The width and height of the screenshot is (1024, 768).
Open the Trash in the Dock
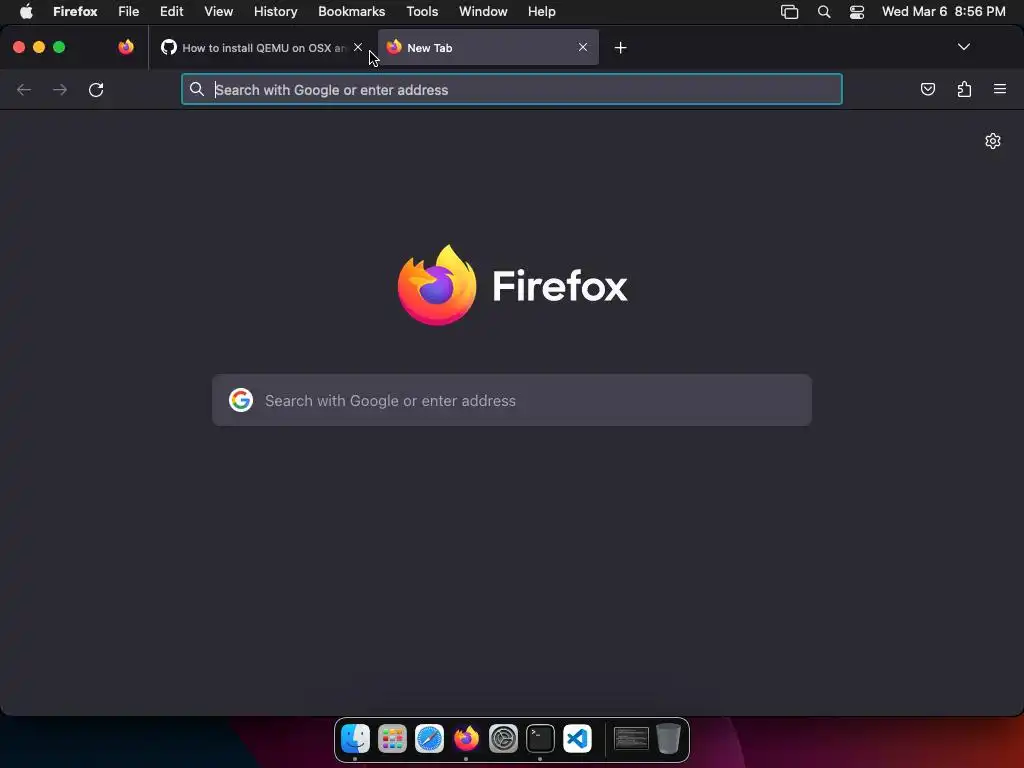[668, 739]
